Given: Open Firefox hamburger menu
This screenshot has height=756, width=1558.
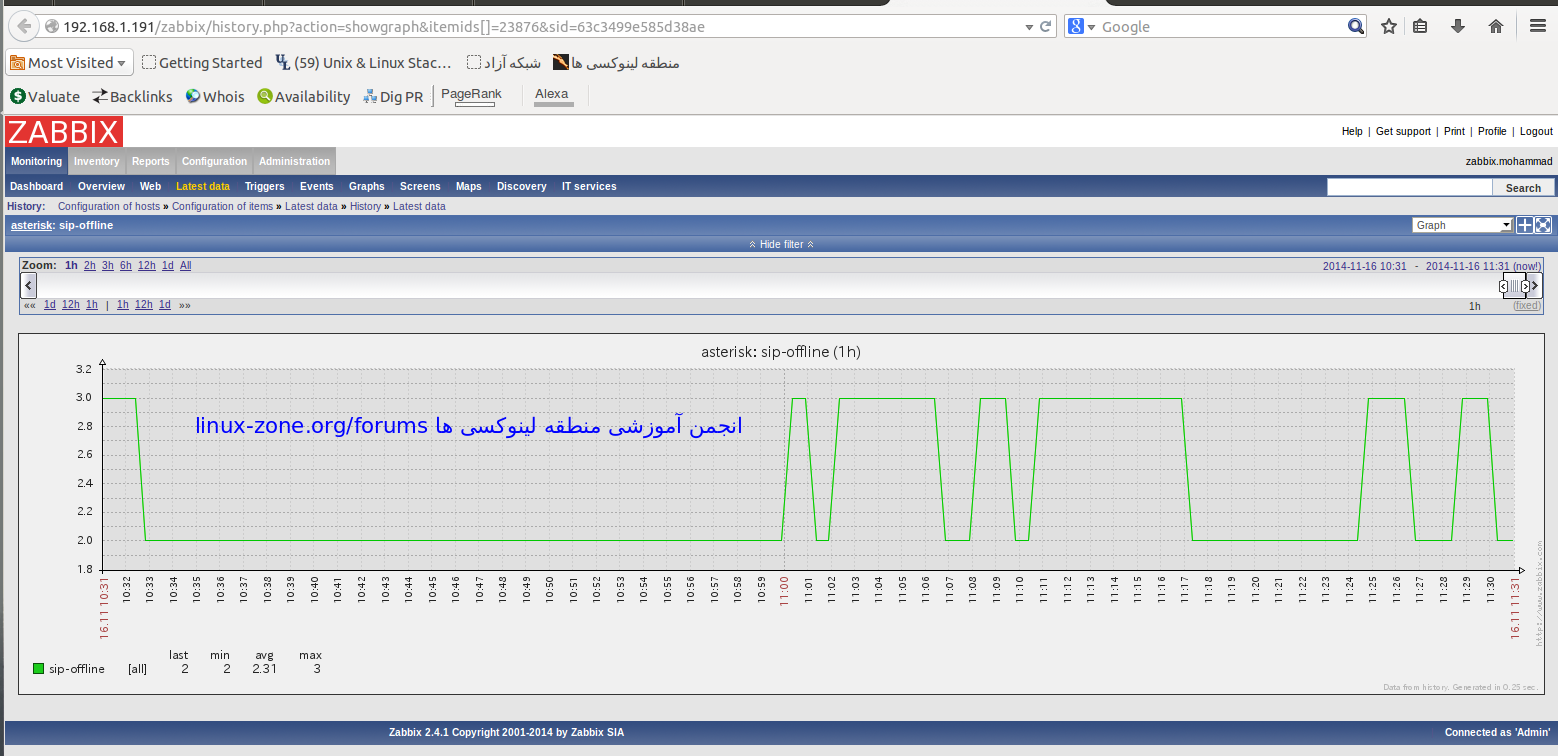Looking at the screenshot, I should point(1536,27).
